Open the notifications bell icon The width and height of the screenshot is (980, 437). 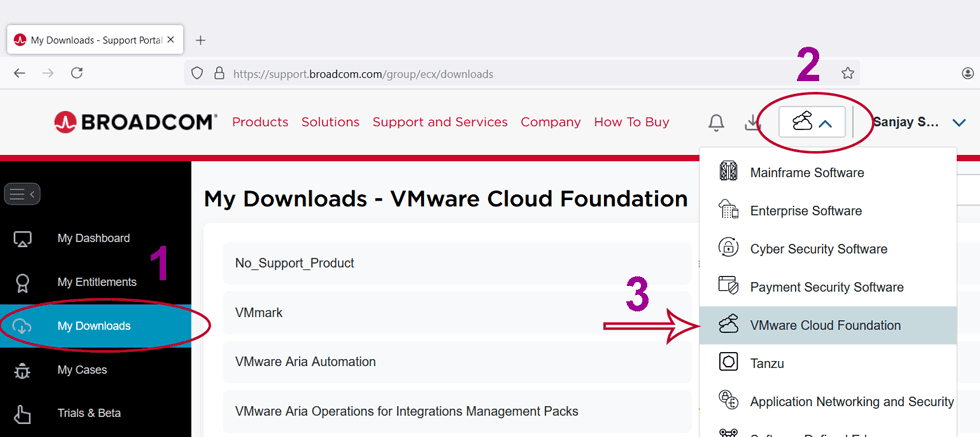[x=716, y=123]
